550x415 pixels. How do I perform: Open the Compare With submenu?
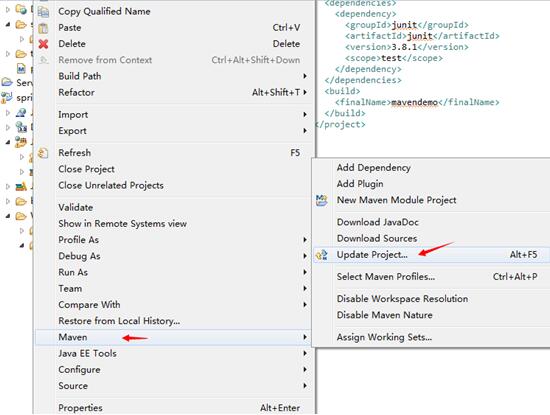tap(174, 304)
